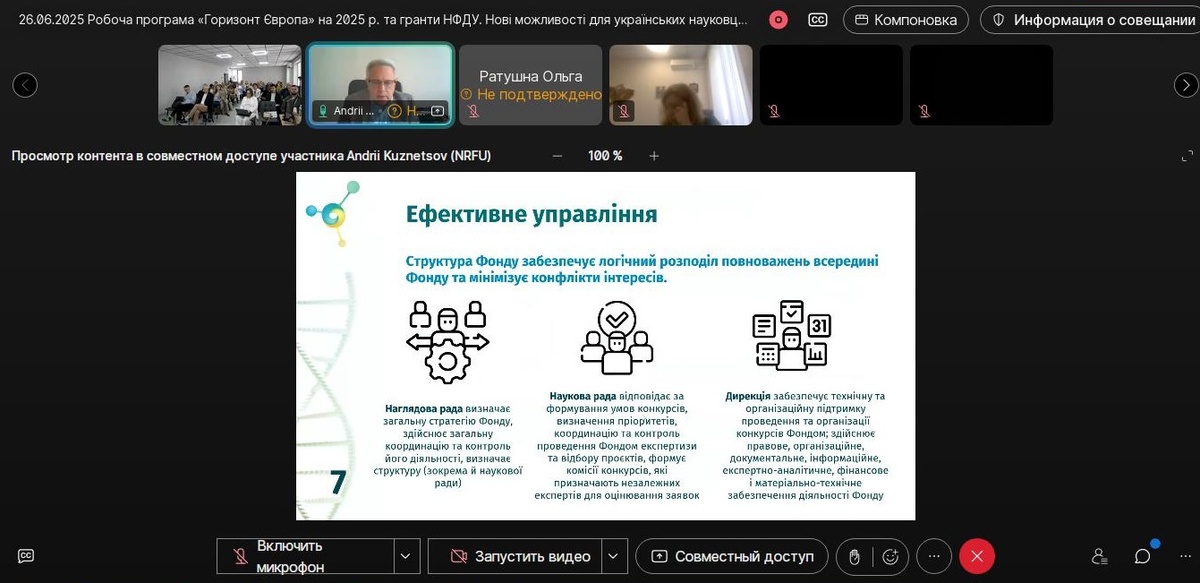The width and height of the screenshot is (1200, 583).
Task: Open microphone options dropdown arrow
Action: click(x=407, y=556)
